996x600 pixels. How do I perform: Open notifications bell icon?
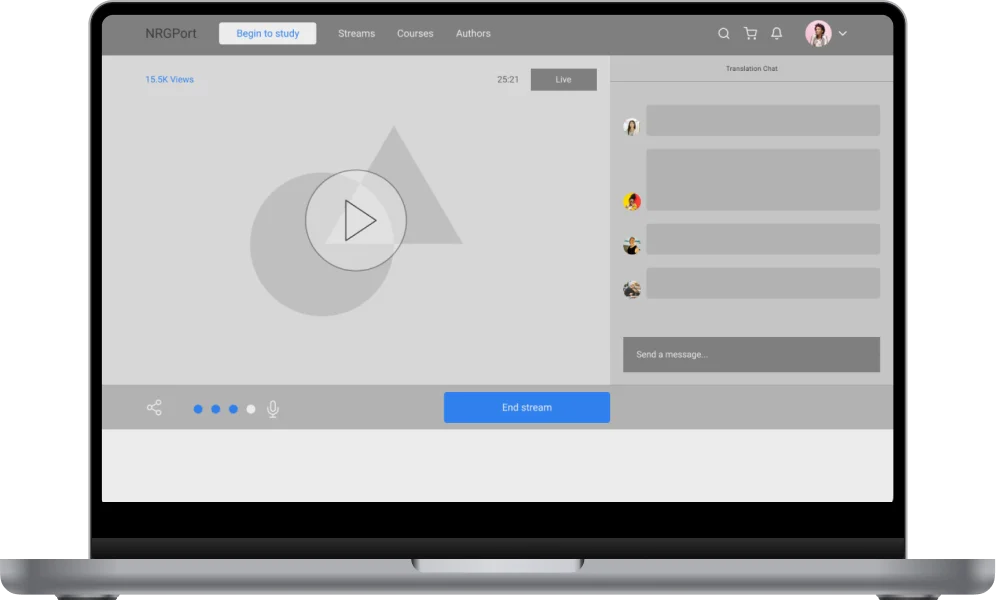click(x=776, y=34)
